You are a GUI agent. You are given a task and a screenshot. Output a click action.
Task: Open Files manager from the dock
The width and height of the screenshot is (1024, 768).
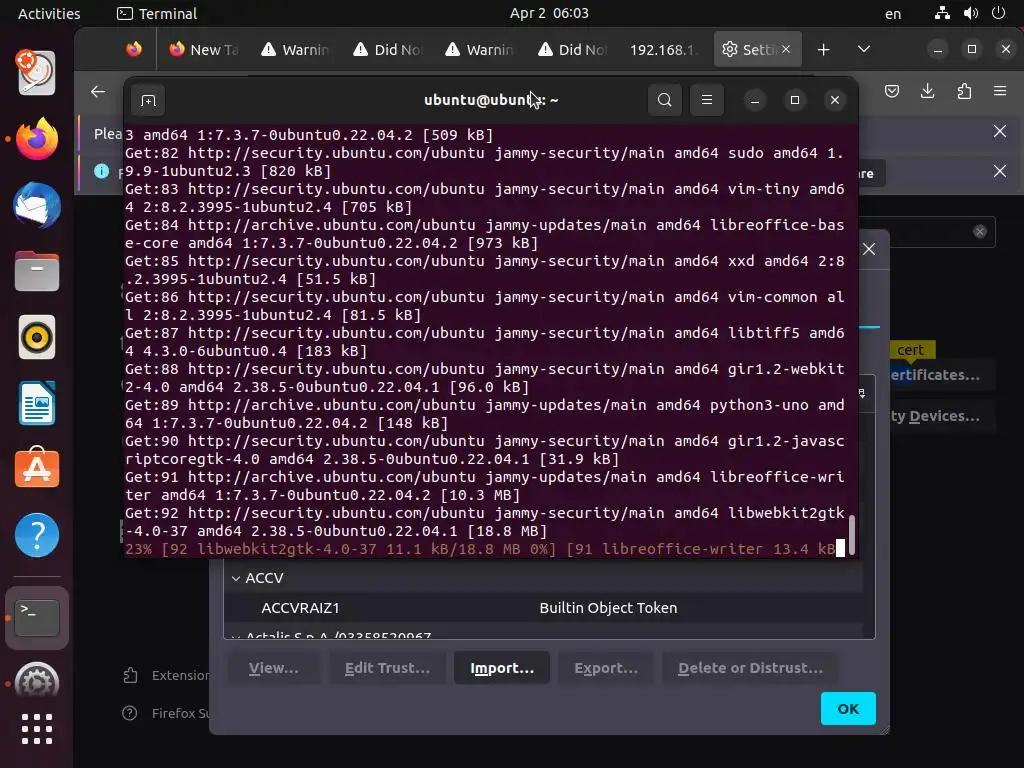click(x=37, y=271)
